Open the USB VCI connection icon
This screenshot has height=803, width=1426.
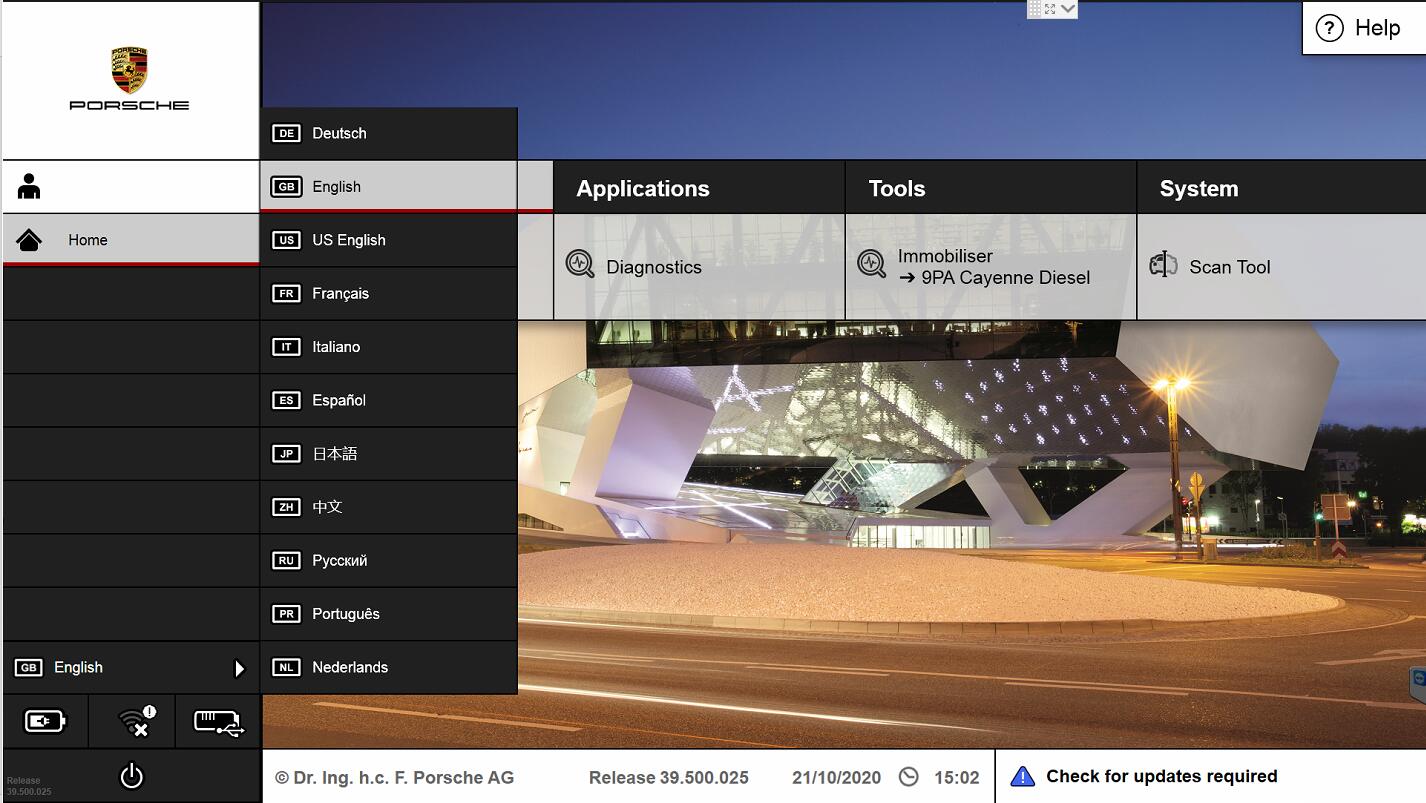pyautogui.click(x=218, y=722)
